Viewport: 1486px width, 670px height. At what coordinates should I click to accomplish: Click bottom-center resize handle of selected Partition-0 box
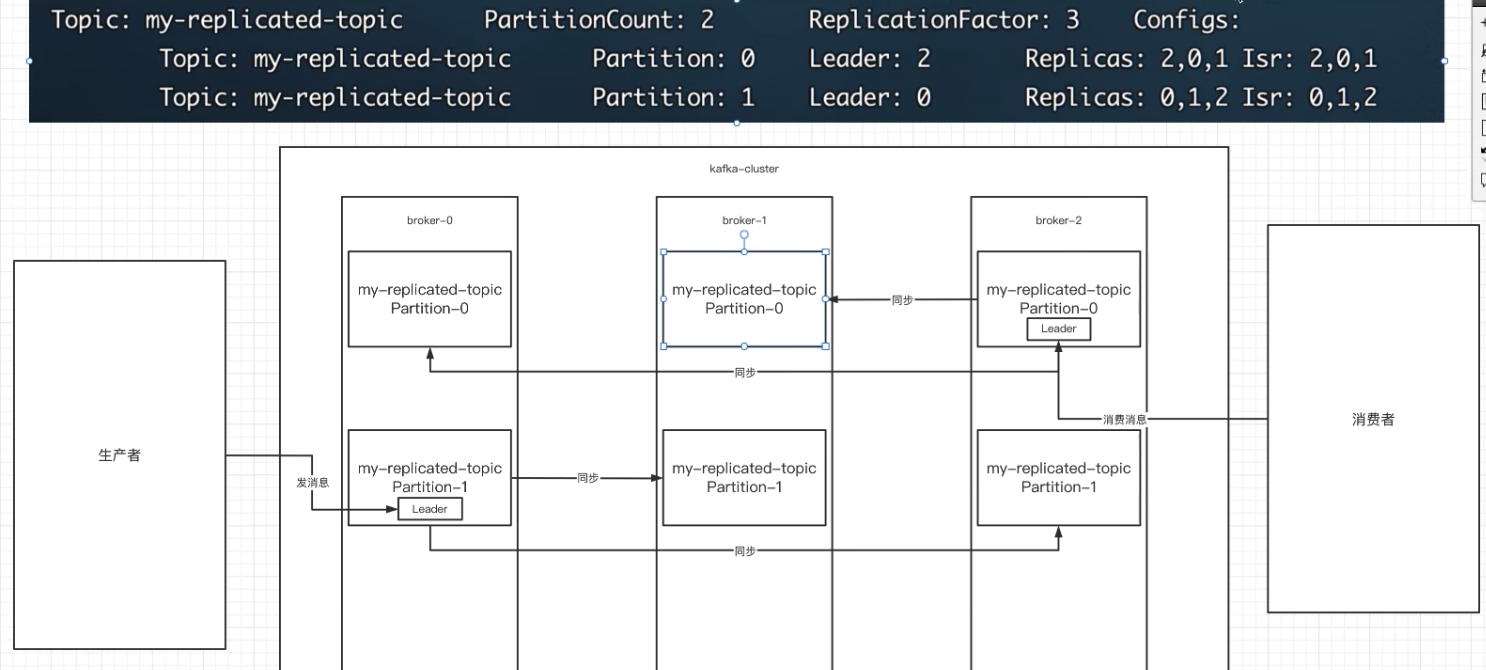(744, 346)
